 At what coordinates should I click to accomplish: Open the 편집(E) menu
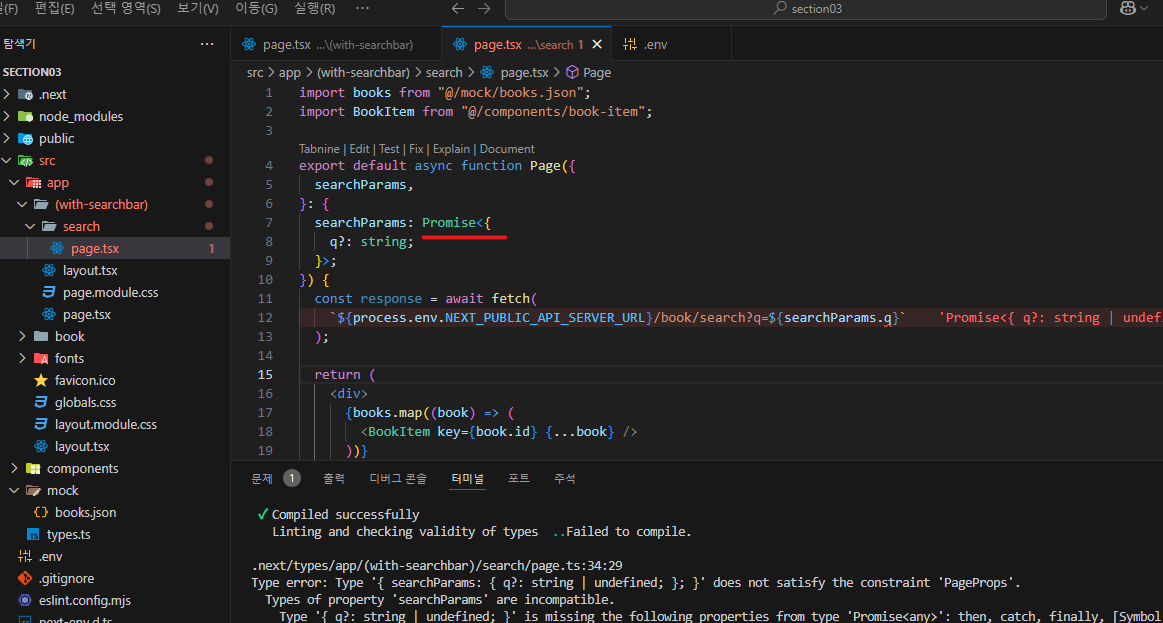click(54, 9)
